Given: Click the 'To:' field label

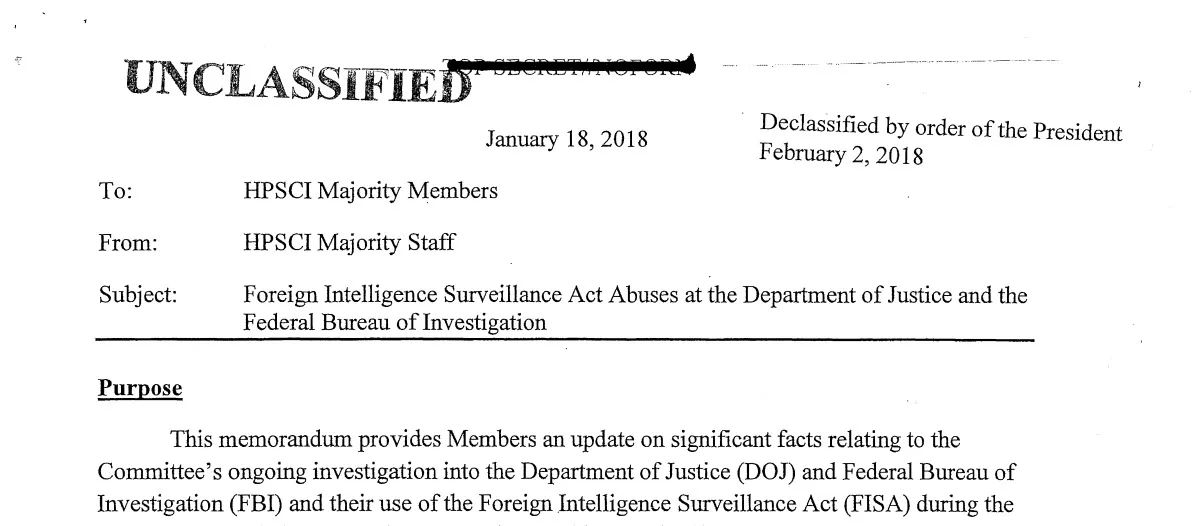Looking at the screenshot, I should coord(116,191).
